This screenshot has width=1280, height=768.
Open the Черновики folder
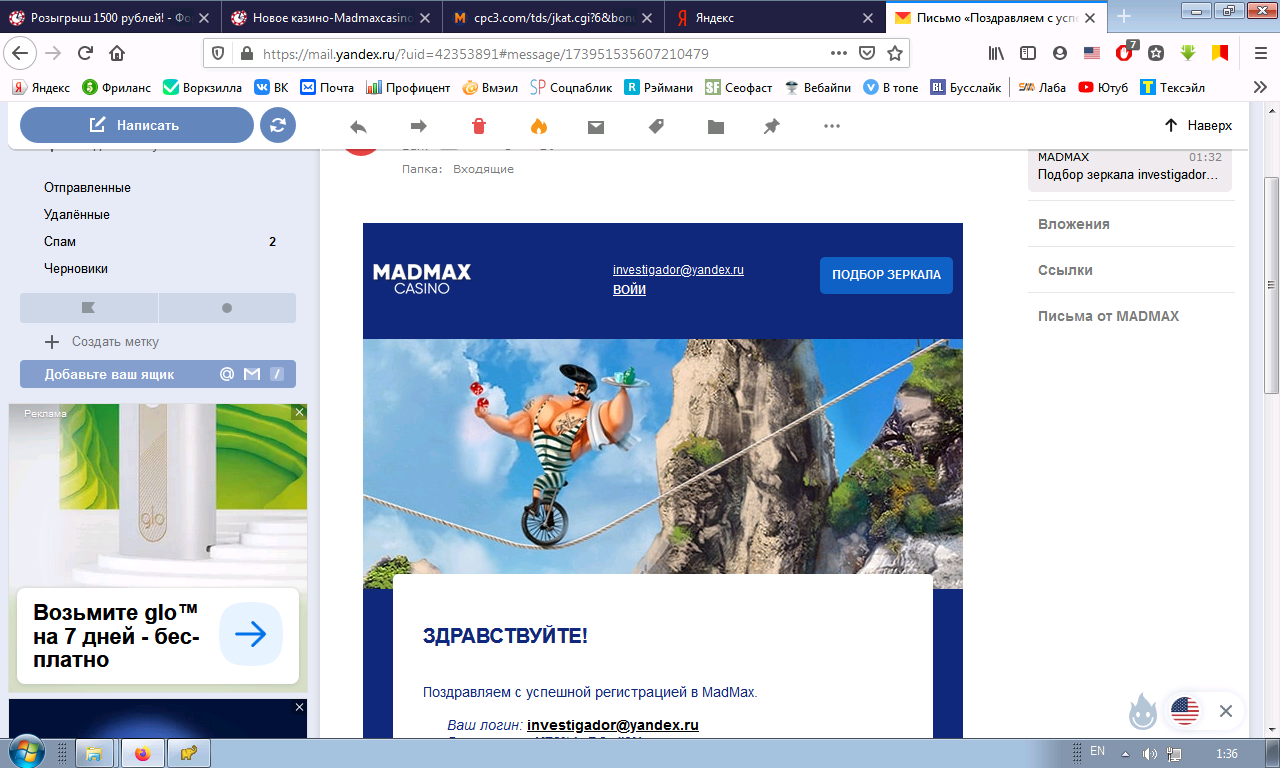click(76, 269)
